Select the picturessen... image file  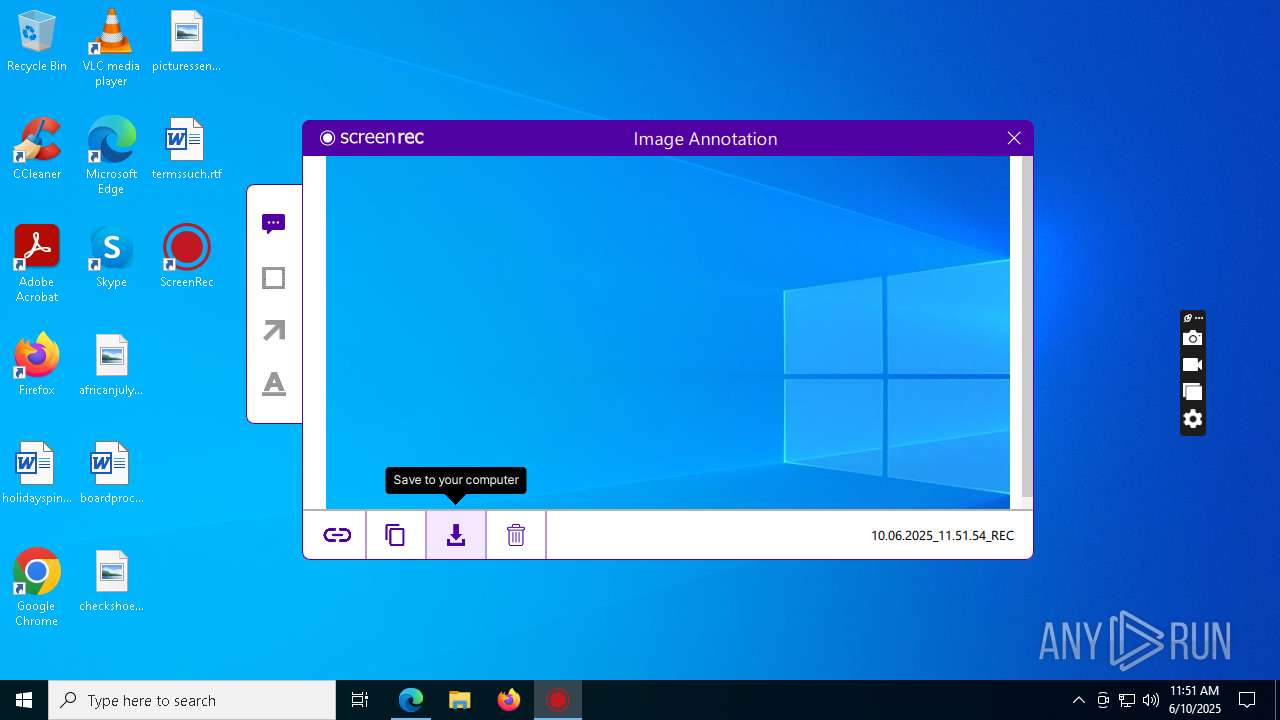click(186, 41)
